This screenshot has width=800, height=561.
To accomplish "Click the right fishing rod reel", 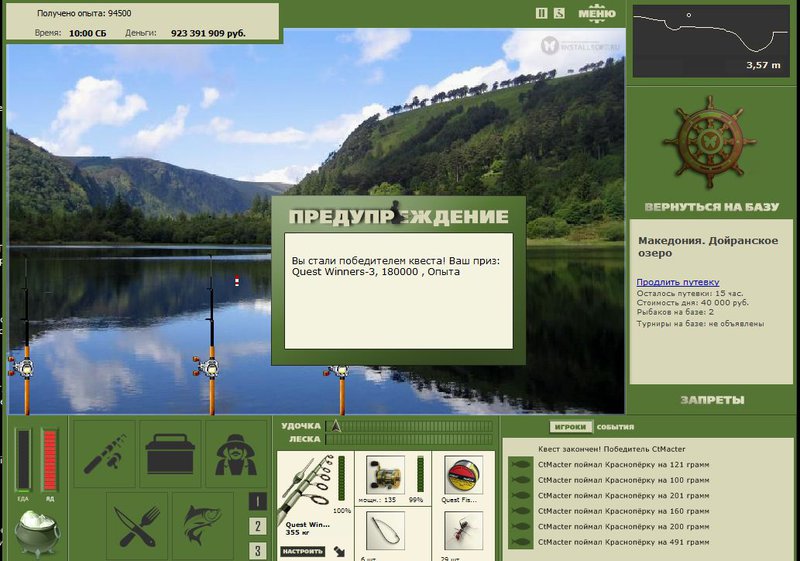I will [337, 371].
